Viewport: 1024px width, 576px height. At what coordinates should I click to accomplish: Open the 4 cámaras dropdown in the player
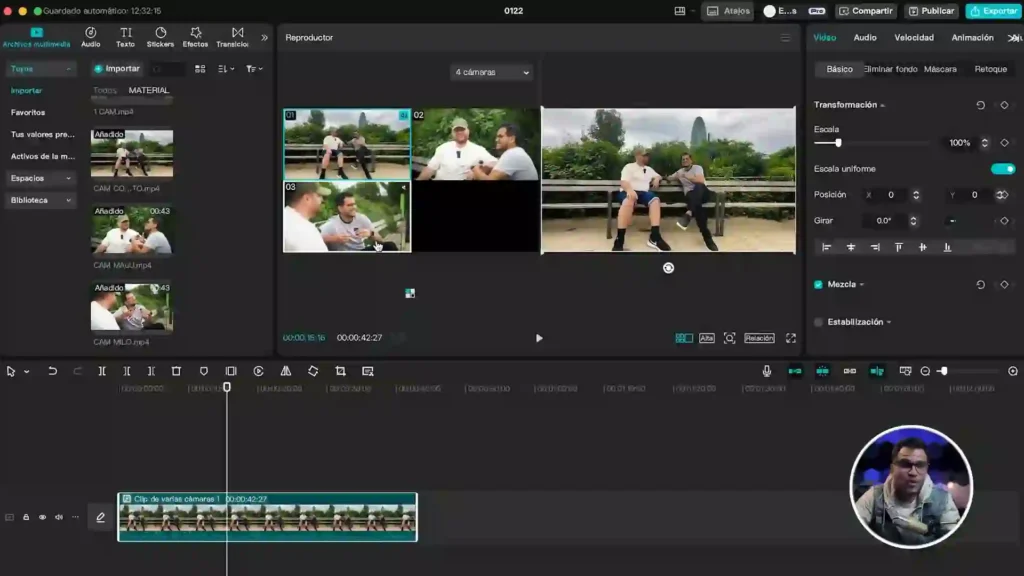point(490,71)
